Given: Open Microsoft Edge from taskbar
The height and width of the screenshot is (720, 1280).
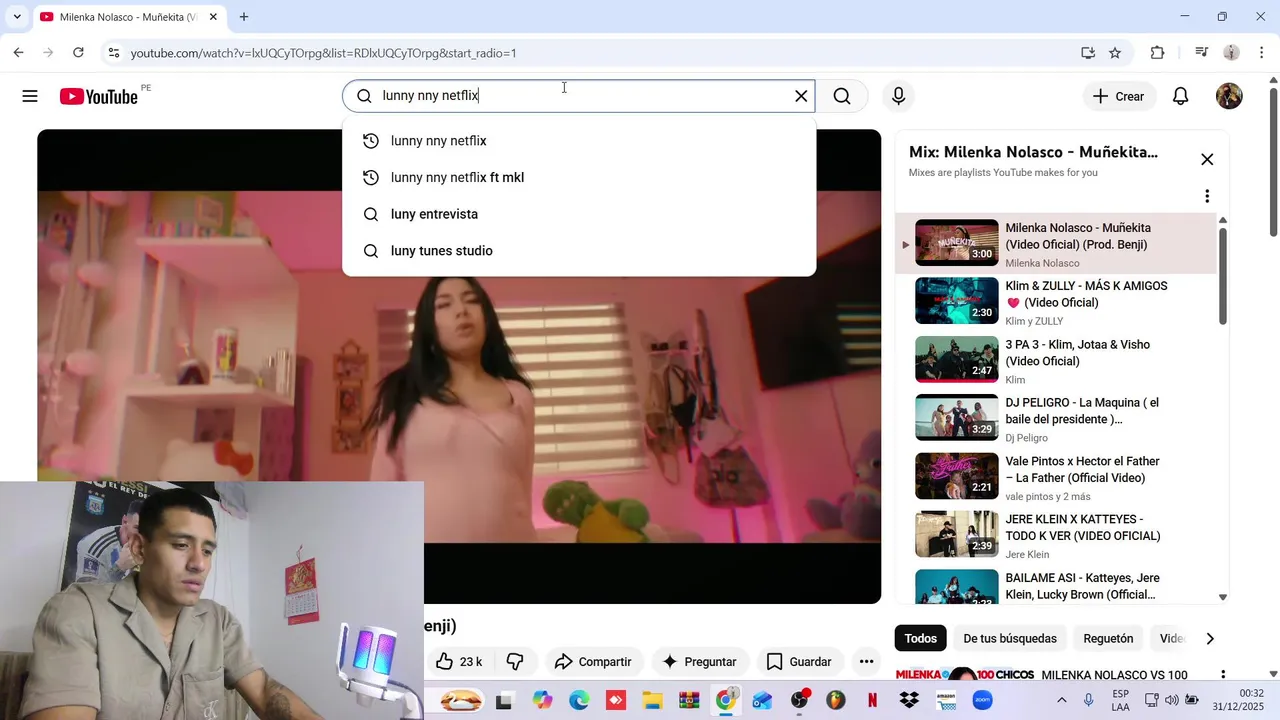Looking at the screenshot, I should click(x=580, y=700).
